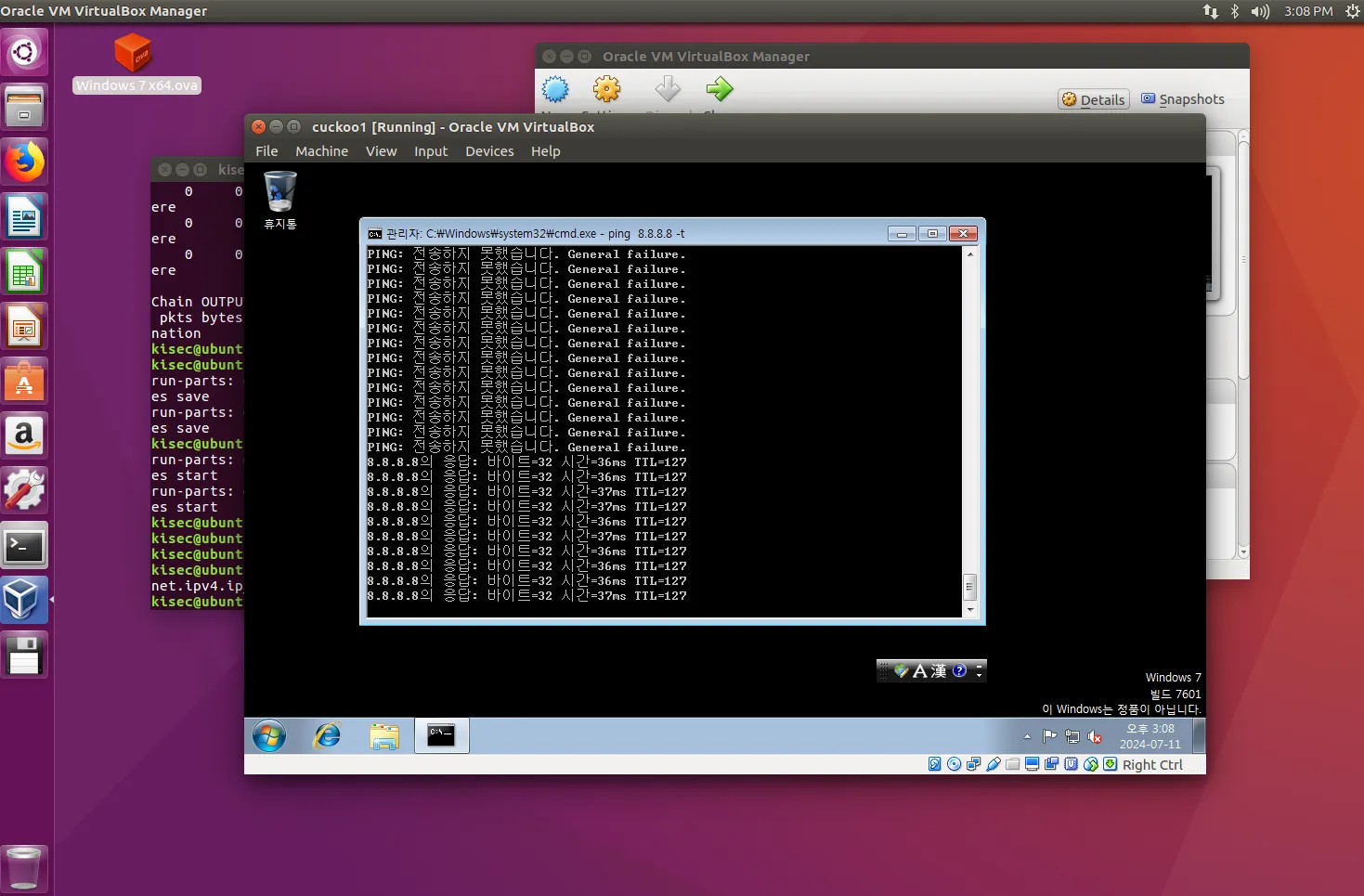Click the Show desktop strip on guest taskbar
The width and height of the screenshot is (1364, 896).
coord(1199,736)
